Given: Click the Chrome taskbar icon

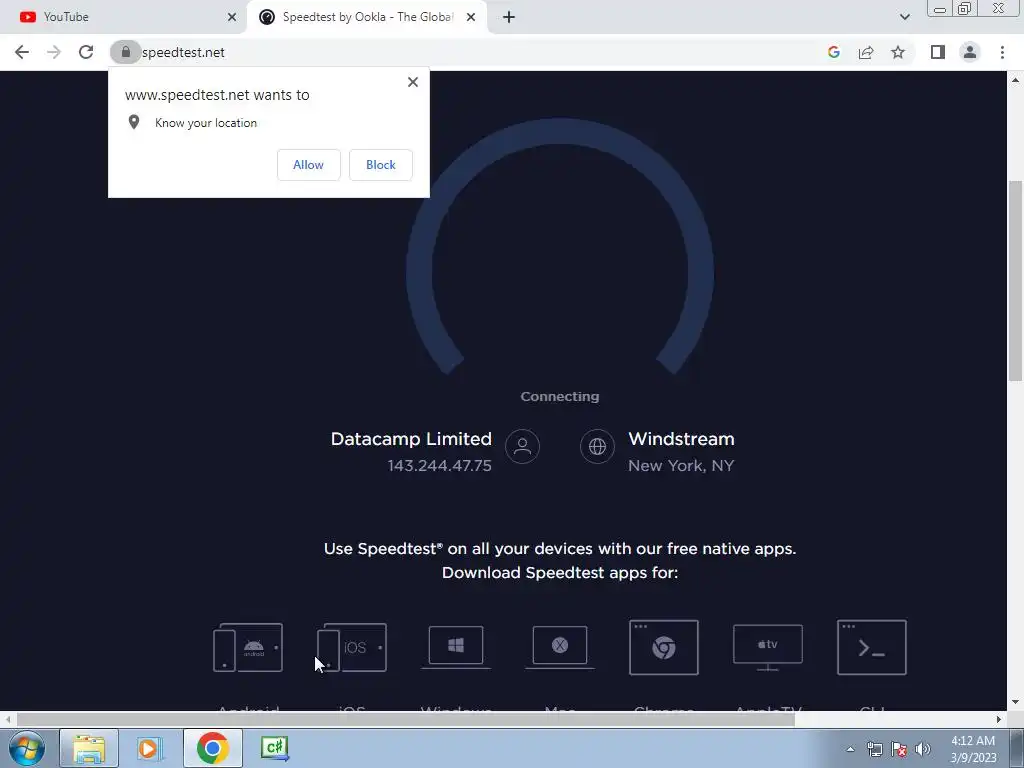Looking at the screenshot, I should tap(212, 748).
